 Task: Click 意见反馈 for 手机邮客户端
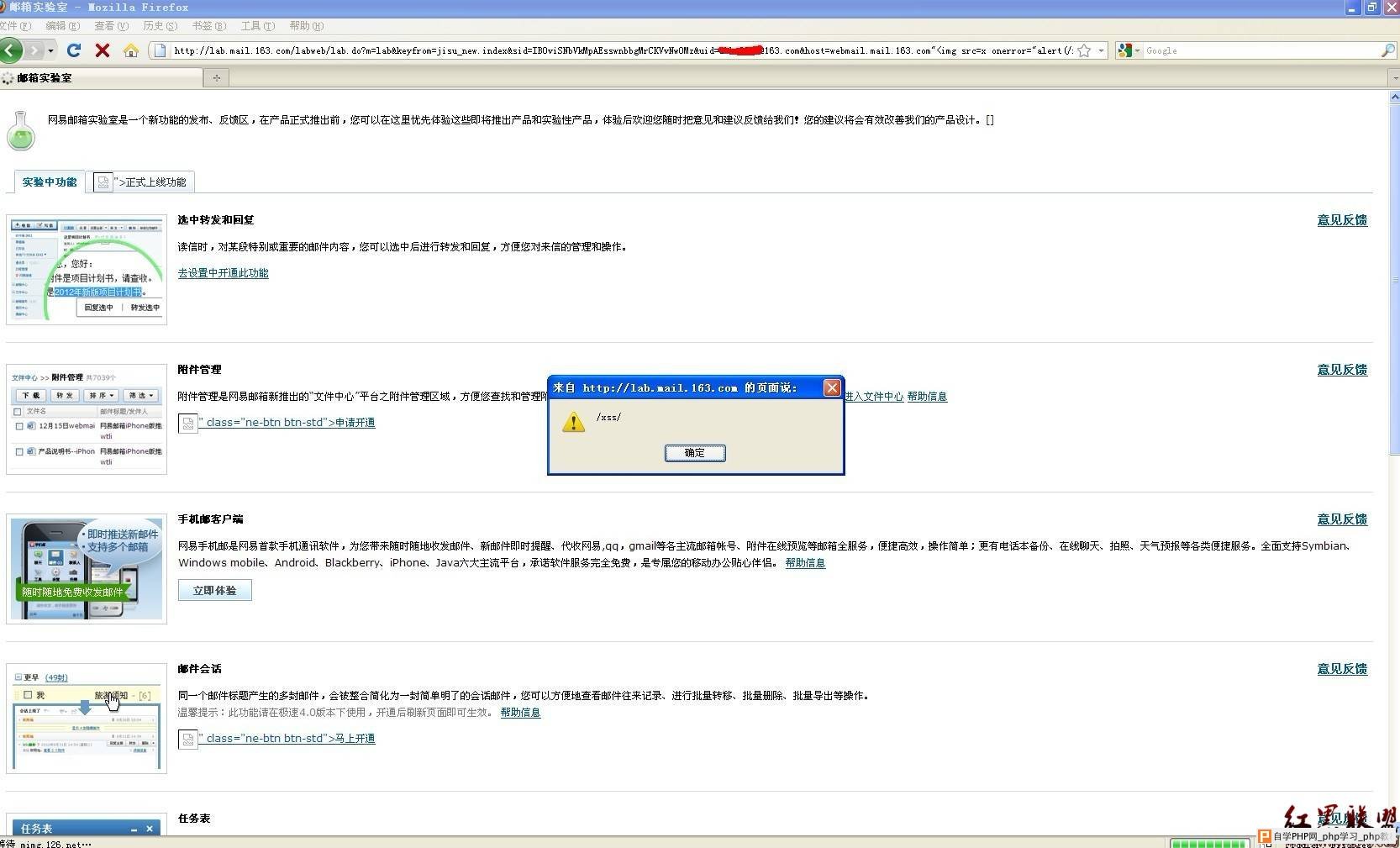point(1342,519)
